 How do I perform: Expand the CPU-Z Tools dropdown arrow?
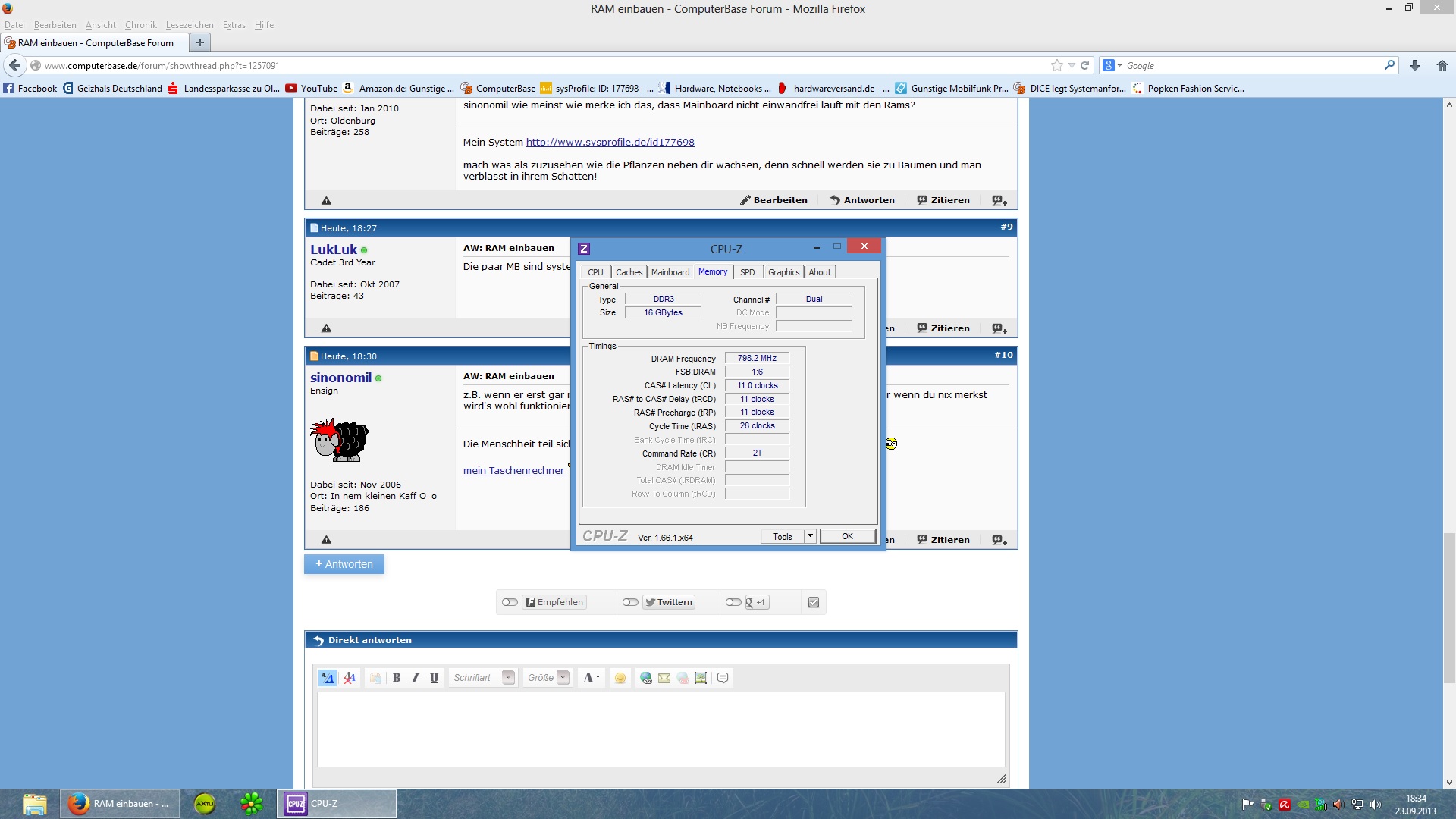[x=810, y=536]
